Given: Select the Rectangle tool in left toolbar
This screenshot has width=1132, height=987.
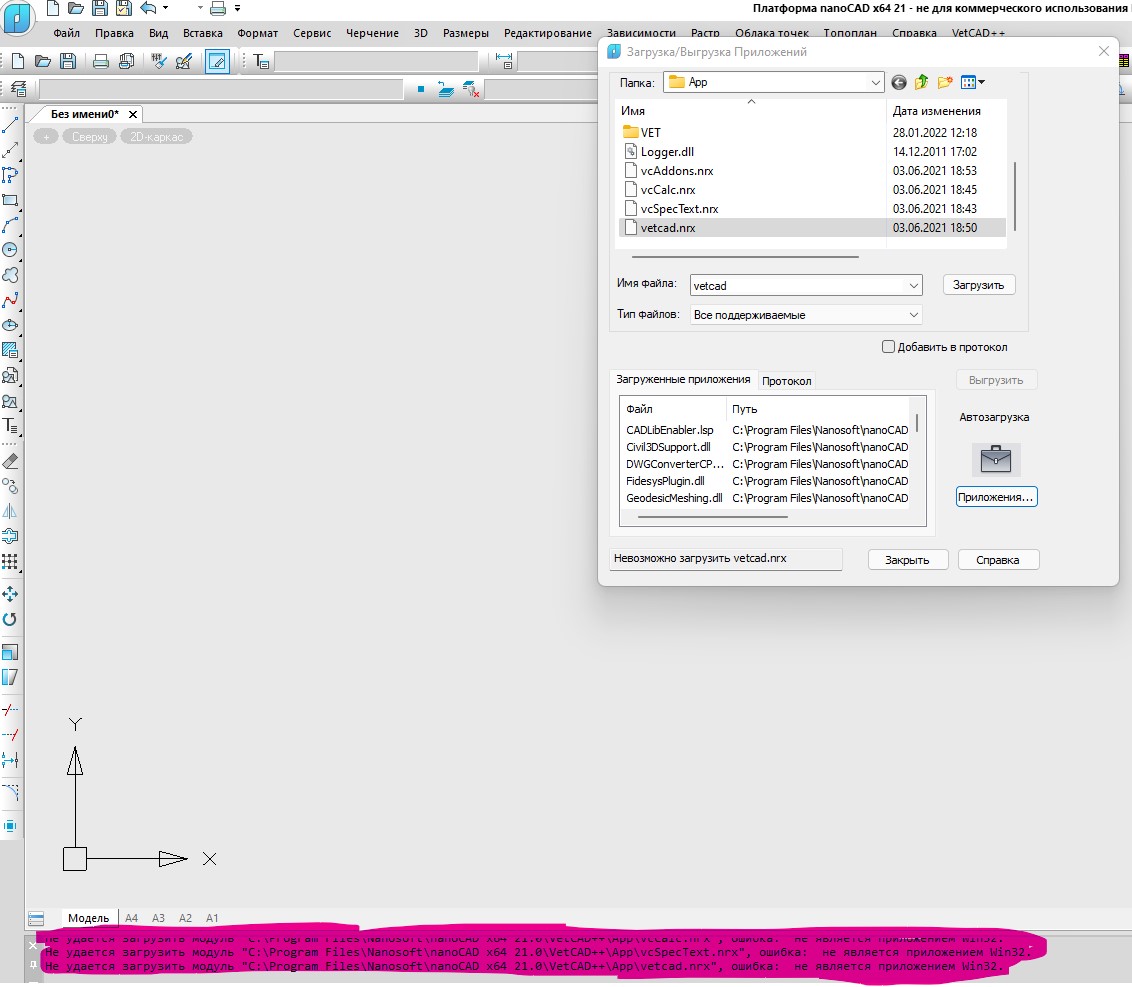Looking at the screenshot, I should pos(11,200).
